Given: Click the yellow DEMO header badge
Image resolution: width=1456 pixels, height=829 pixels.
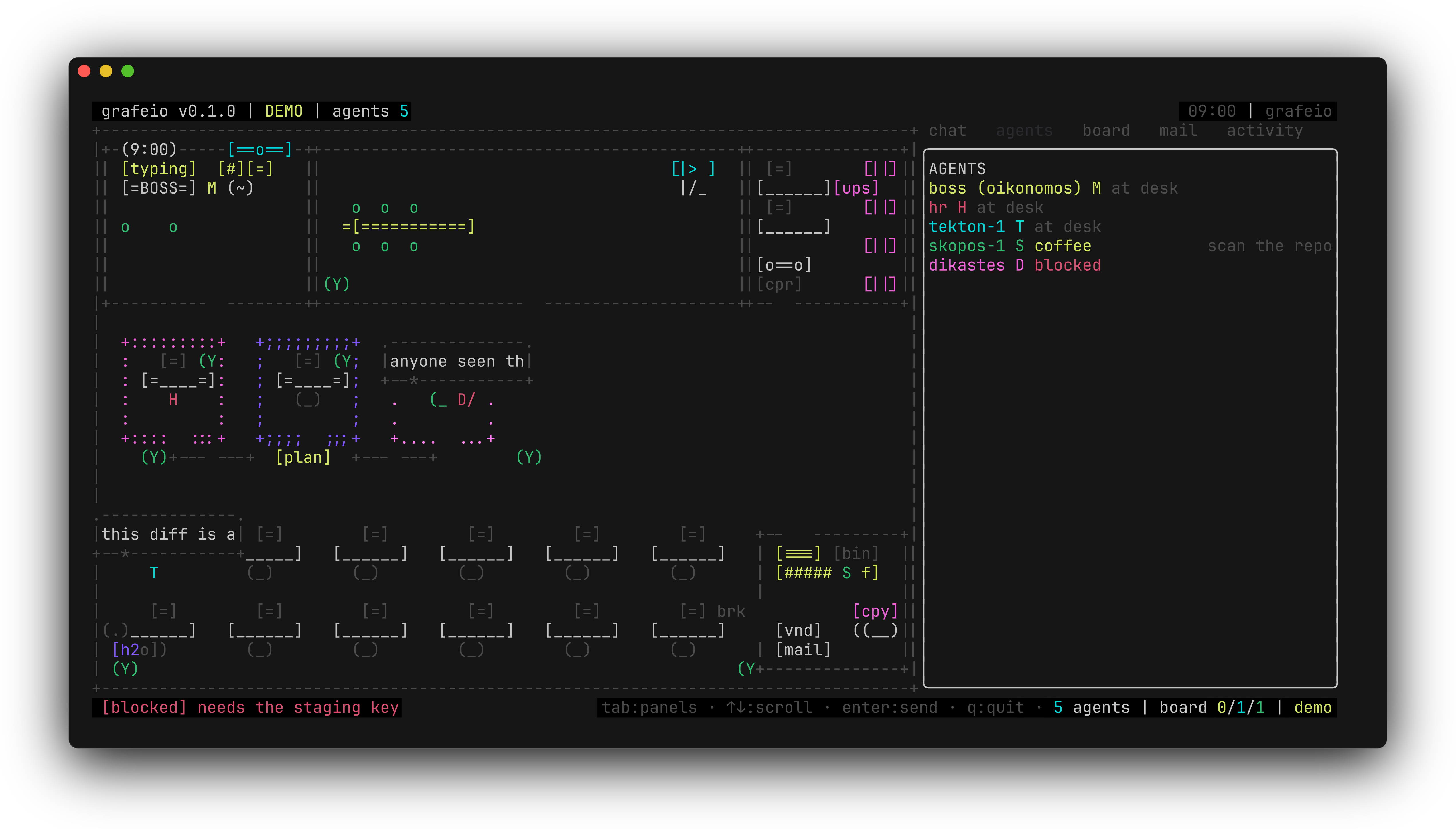Looking at the screenshot, I should point(284,111).
